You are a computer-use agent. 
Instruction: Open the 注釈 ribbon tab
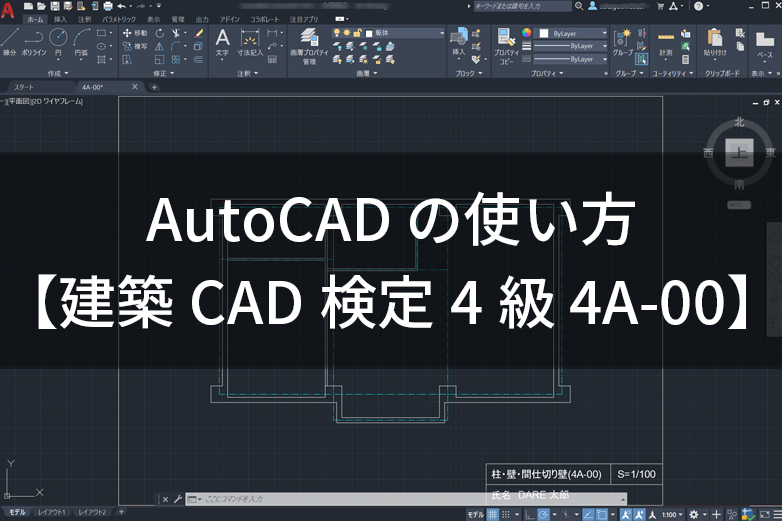coord(85,19)
